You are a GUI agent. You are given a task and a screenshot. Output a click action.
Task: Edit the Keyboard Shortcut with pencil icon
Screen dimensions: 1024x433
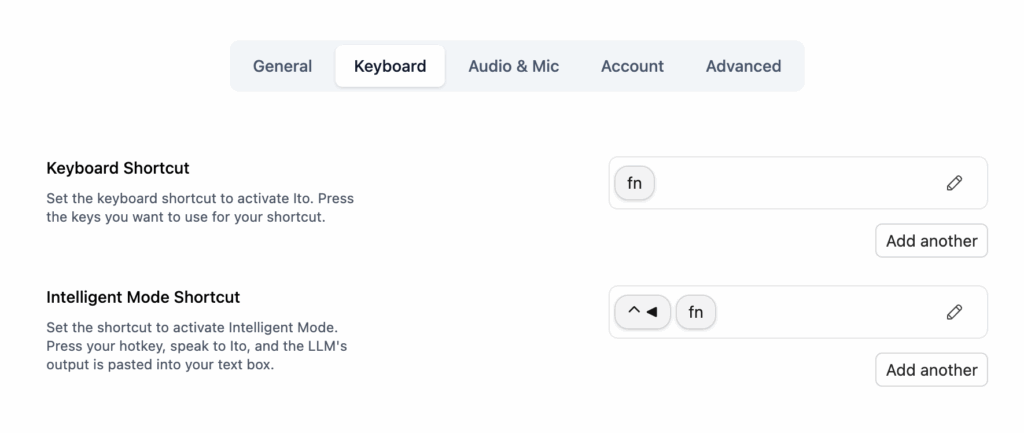(954, 183)
